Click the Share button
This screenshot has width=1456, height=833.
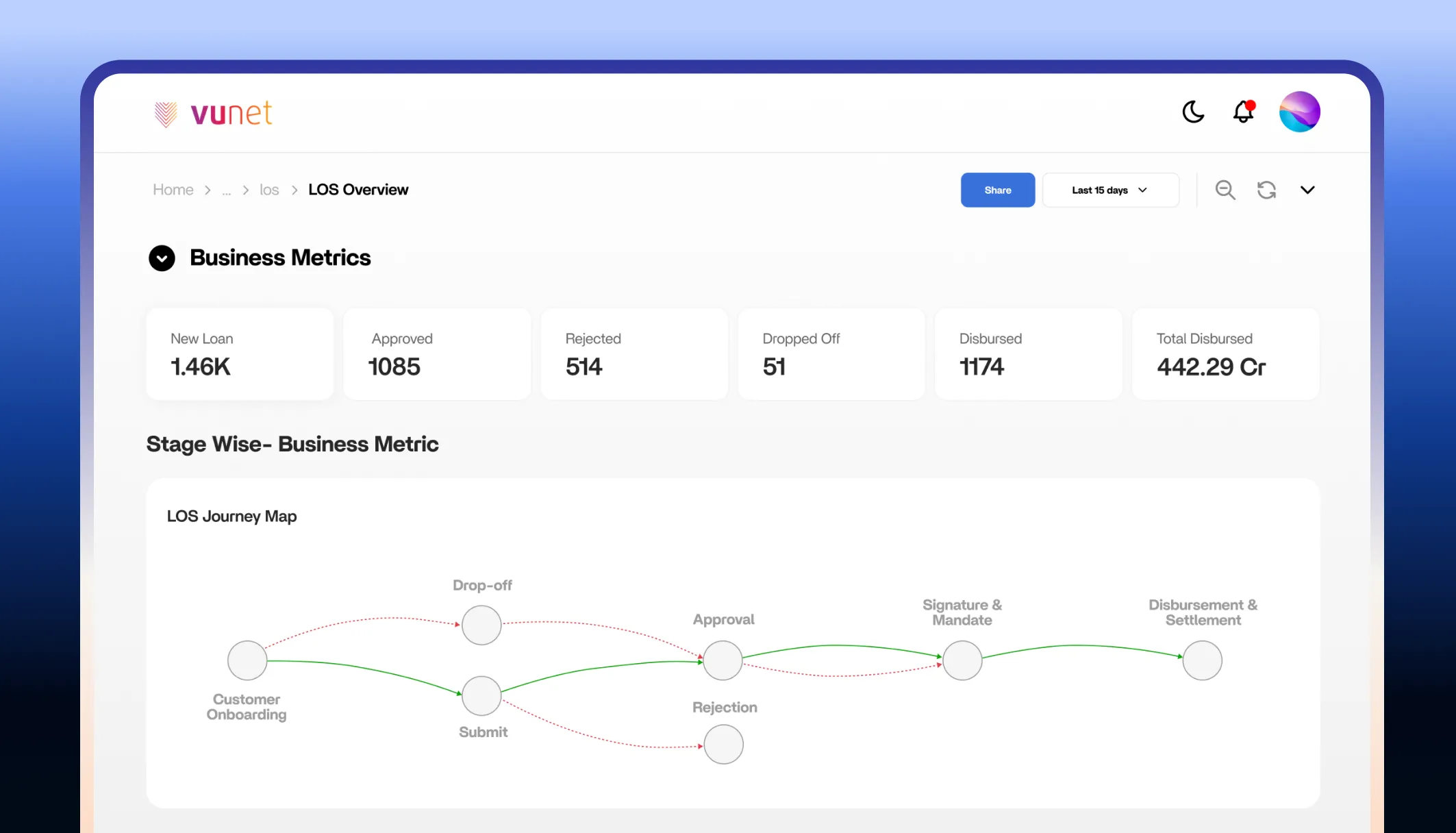(x=997, y=190)
